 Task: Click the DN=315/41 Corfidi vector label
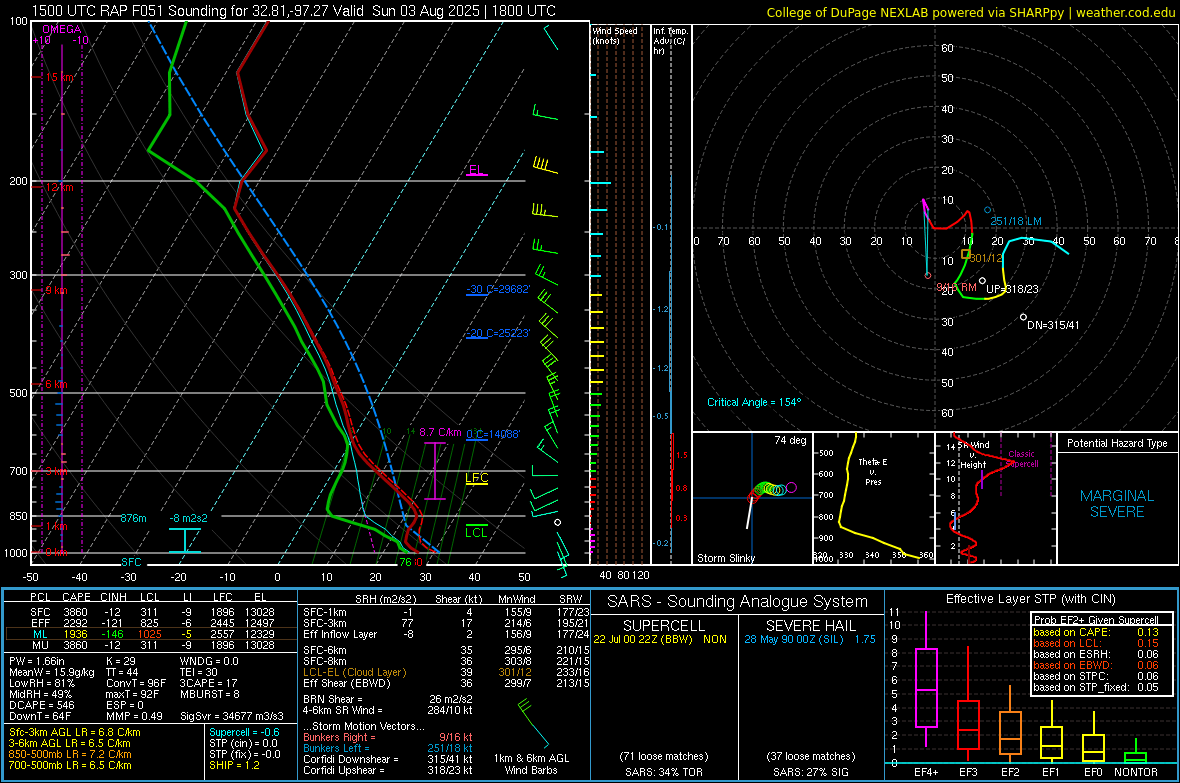(1053, 325)
